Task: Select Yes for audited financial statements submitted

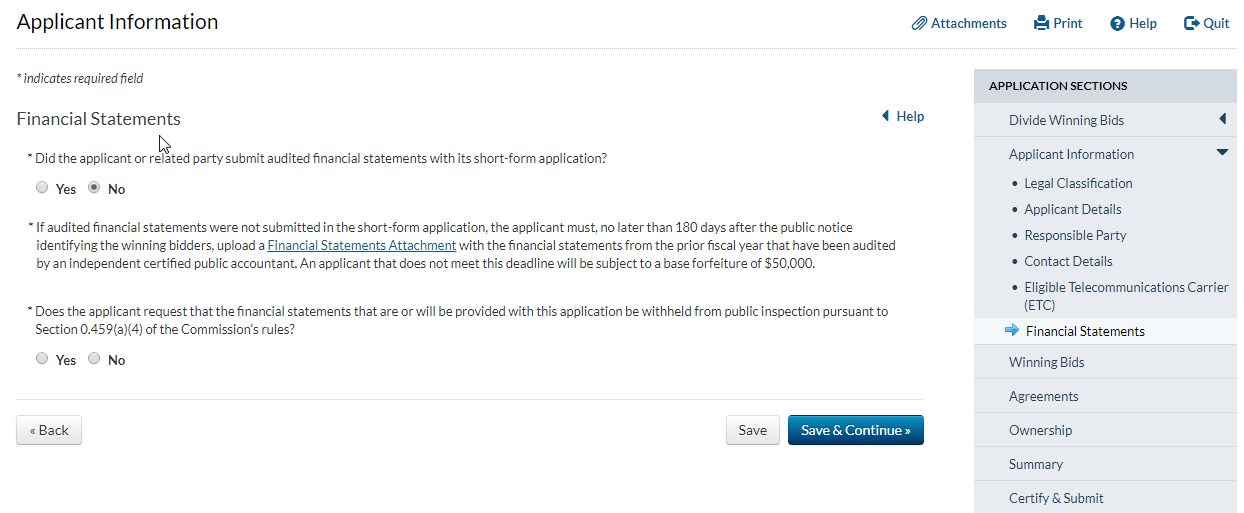Action: (42, 187)
